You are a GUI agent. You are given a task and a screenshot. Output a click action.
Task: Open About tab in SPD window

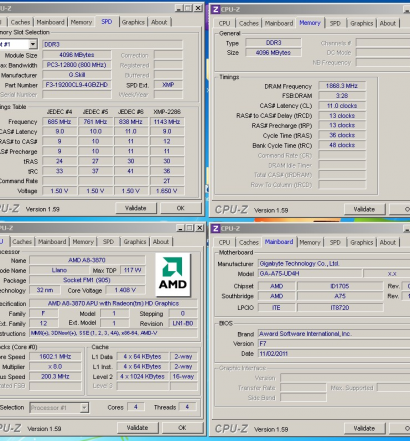(x=159, y=22)
